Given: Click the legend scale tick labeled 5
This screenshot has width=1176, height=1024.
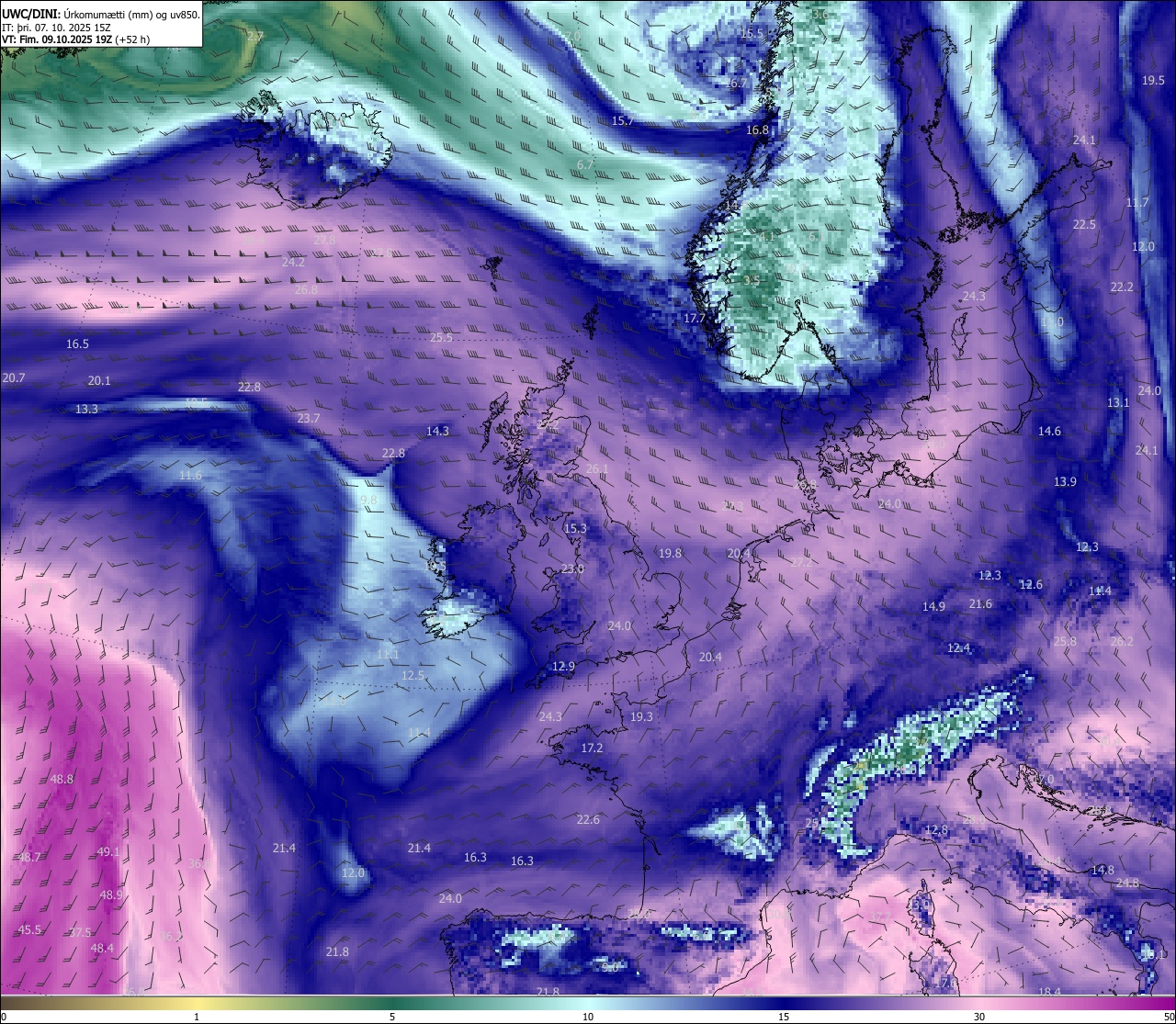Looking at the screenshot, I should (392, 1017).
